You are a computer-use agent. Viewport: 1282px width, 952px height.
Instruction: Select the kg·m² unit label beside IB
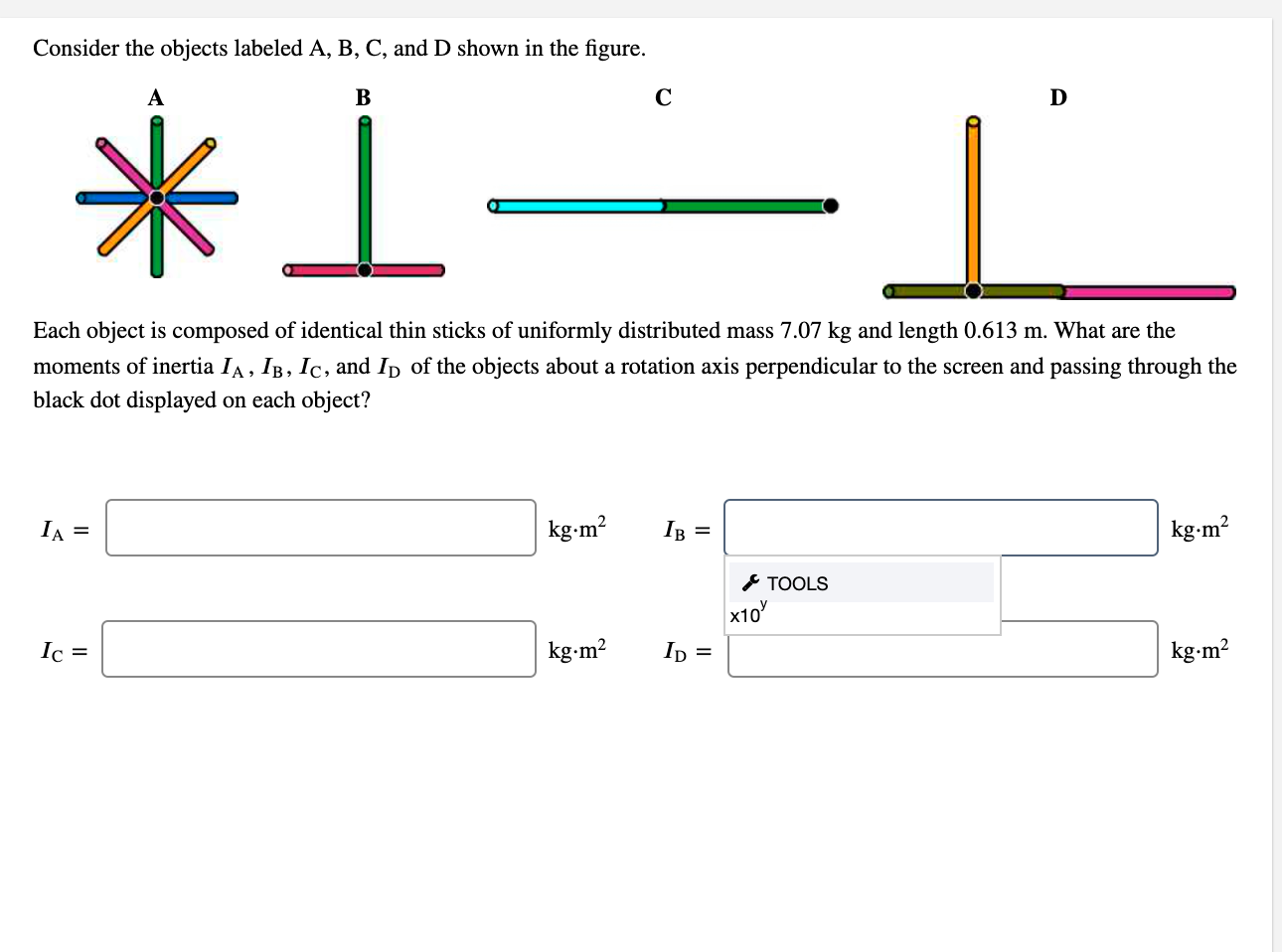(x=1200, y=528)
